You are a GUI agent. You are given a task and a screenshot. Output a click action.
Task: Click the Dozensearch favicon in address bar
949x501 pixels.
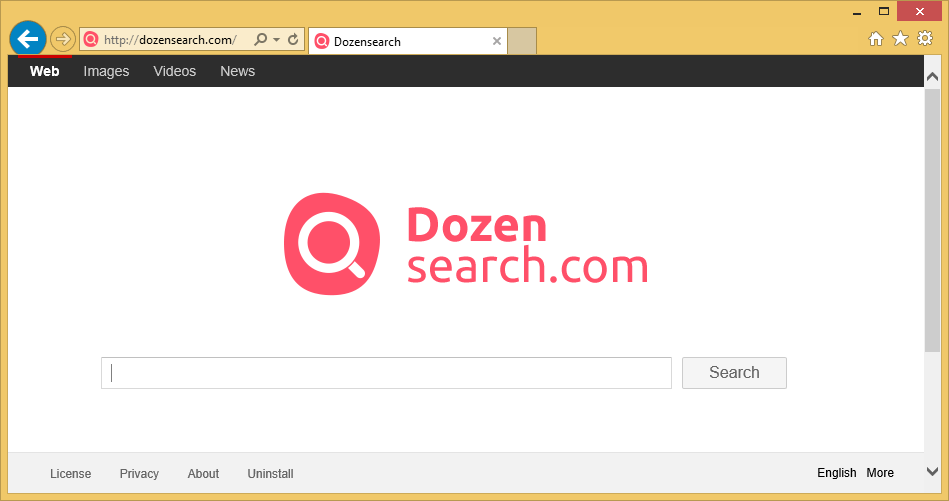click(91, 40)
